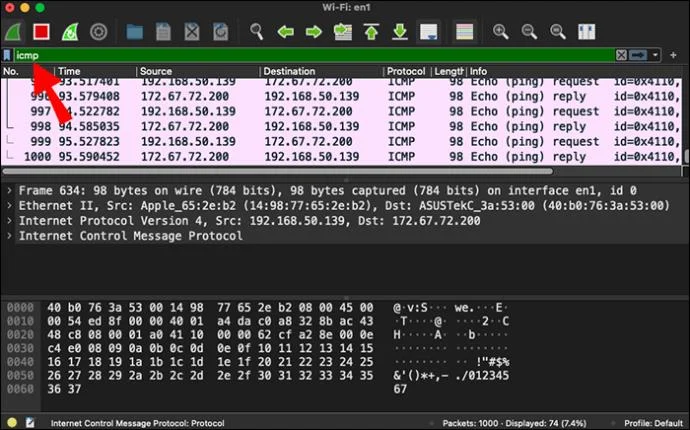This screenshot has width=690, height=430.
Task: Sort by the Destination column header
Action: (322, 71)
